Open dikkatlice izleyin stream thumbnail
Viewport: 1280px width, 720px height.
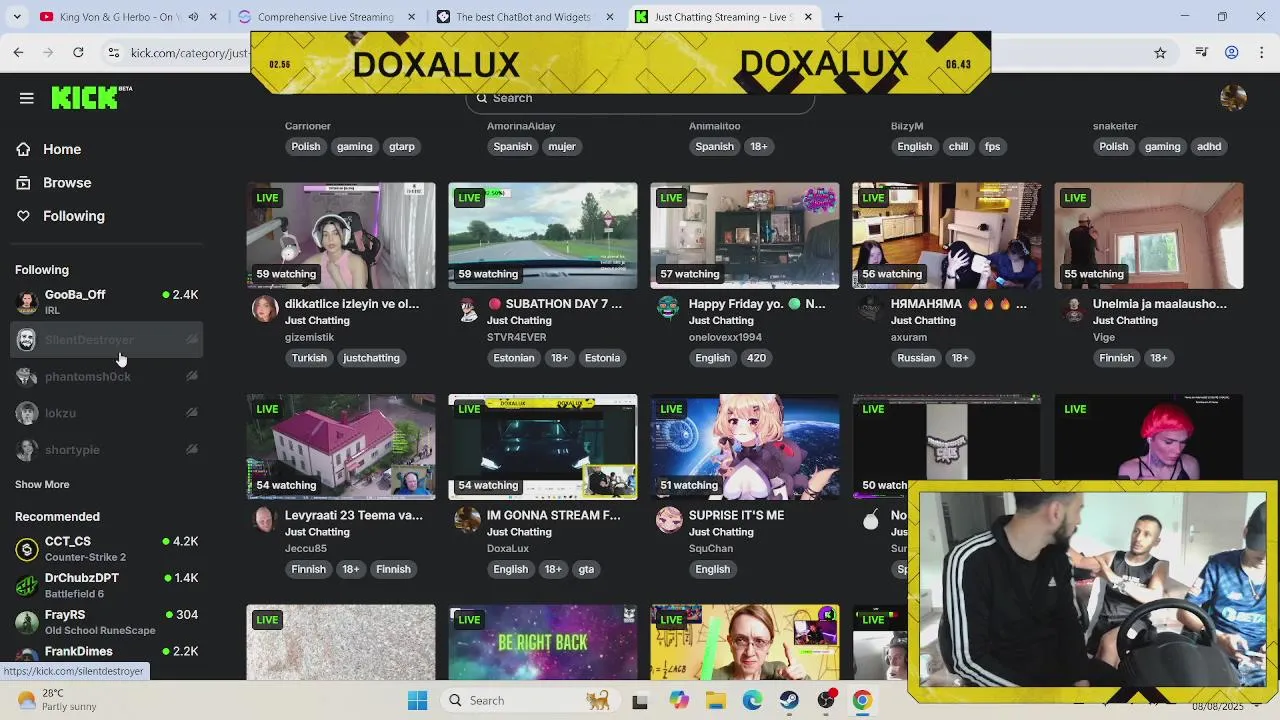[x=341, y=236]
